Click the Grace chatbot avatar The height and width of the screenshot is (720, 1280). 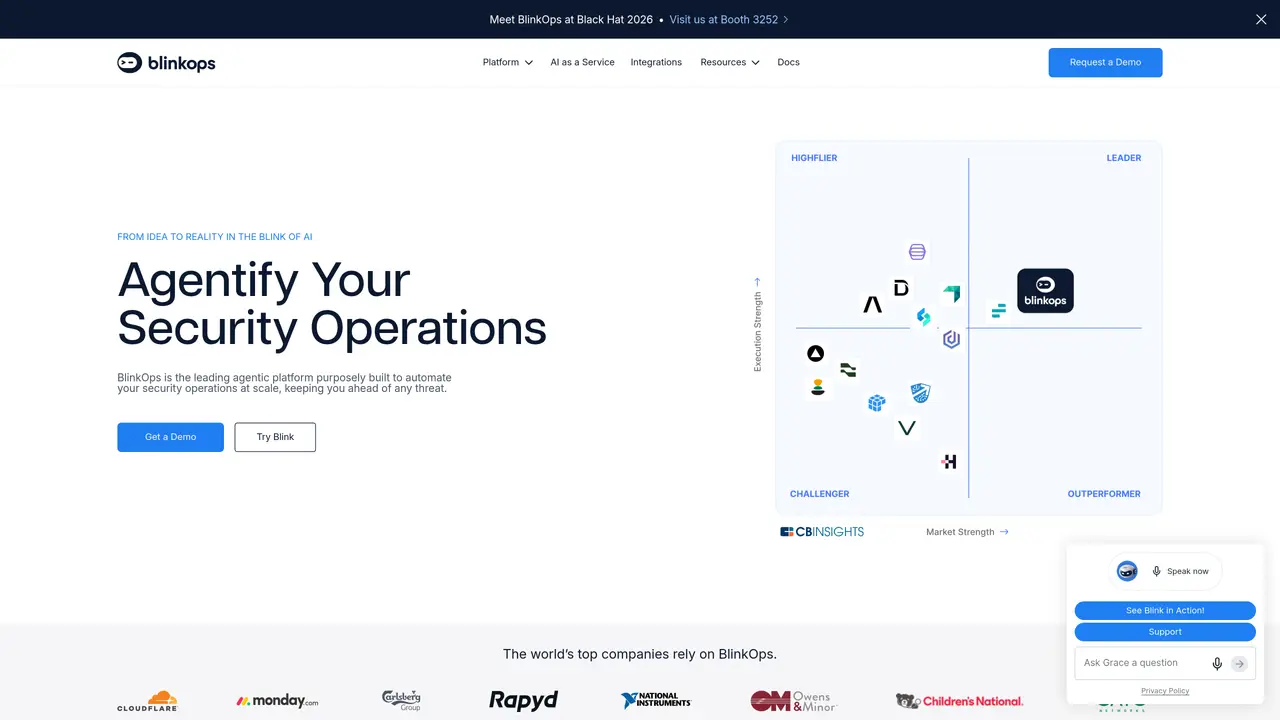click(x=1127, y=571)
